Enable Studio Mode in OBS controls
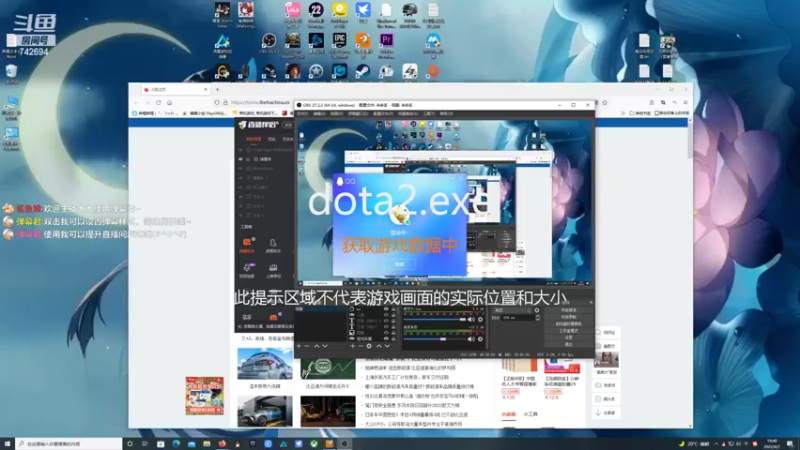This screenshot has height=450, width=800. pyautogui.click(x=569, y=331)
